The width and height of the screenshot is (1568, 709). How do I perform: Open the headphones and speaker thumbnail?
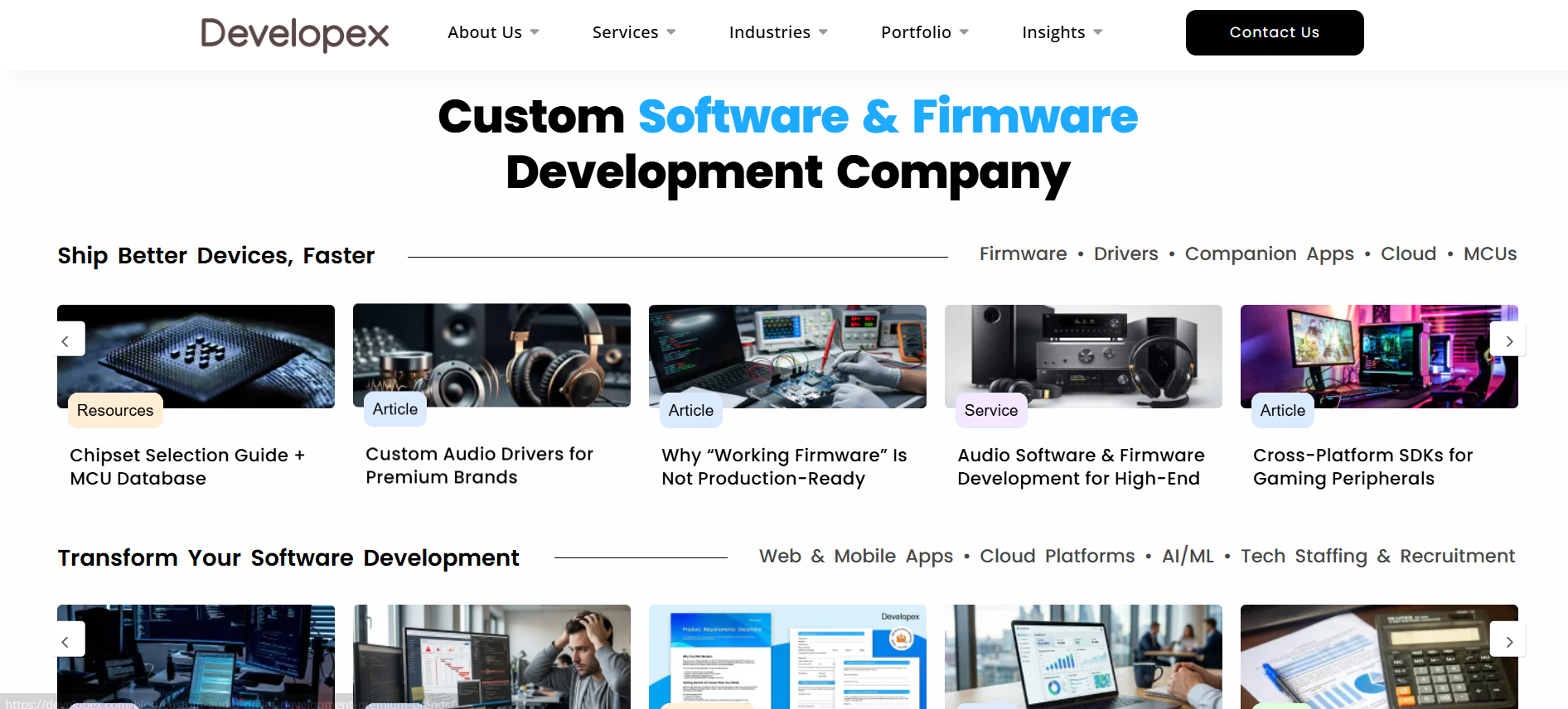pyautogui.click(x=491, y=355)
